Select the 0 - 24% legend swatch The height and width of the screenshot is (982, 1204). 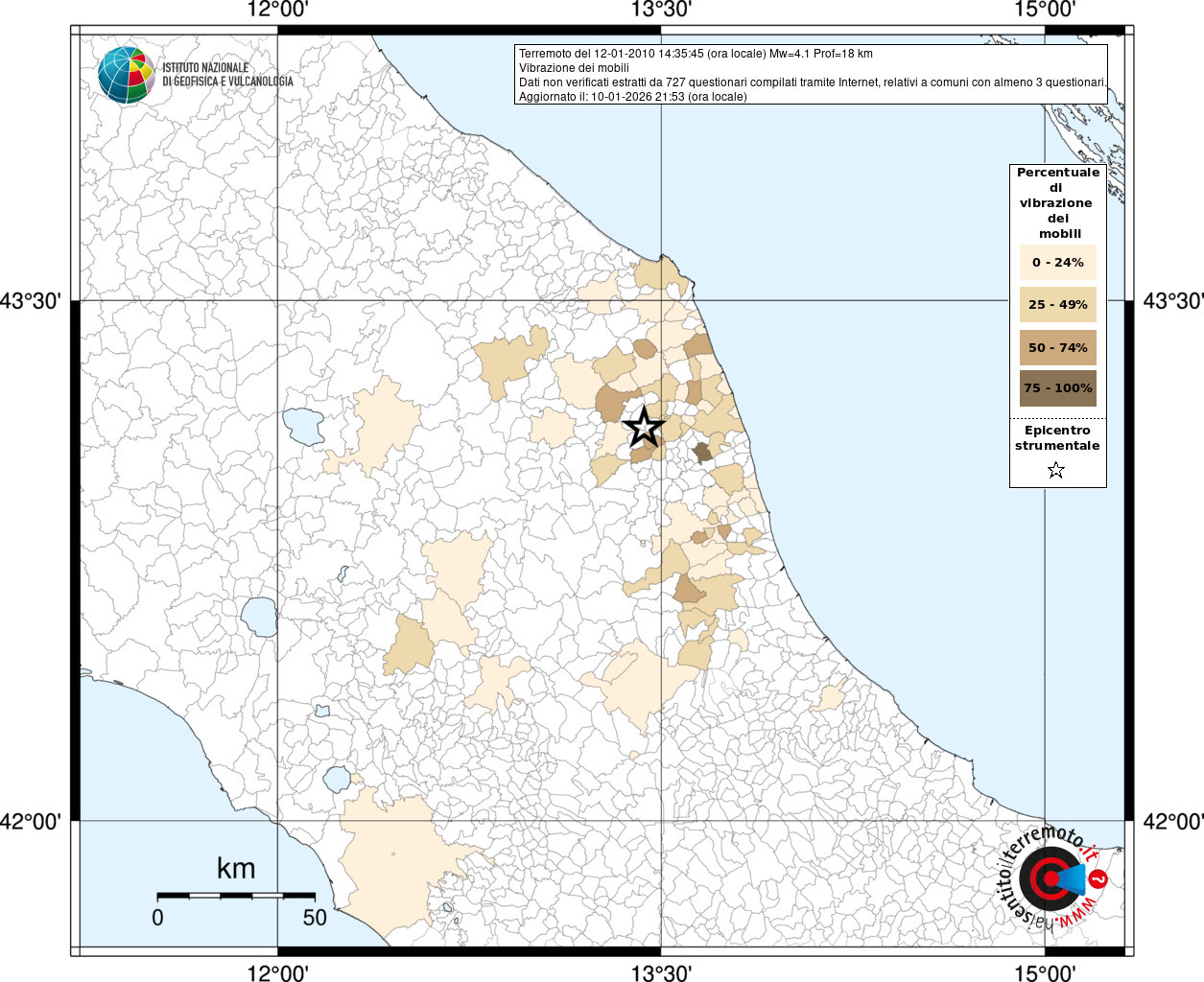[x=1057, y=263]
